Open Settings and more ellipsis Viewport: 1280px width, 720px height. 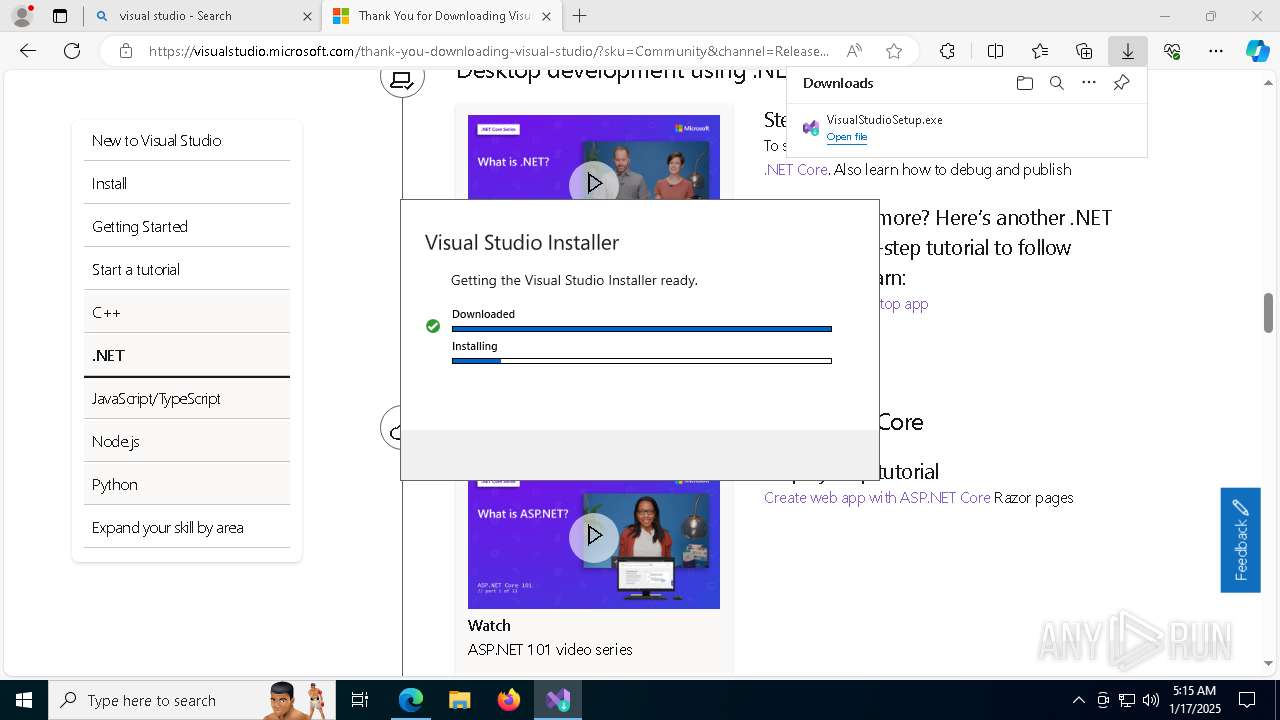(x=1216, y=51)
